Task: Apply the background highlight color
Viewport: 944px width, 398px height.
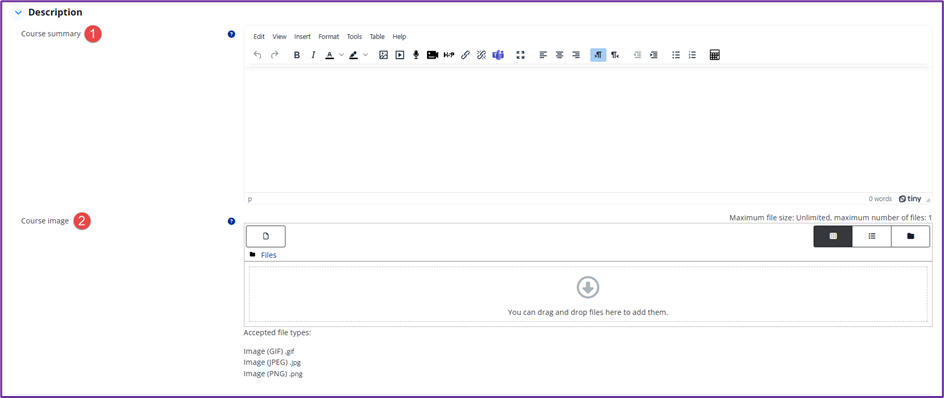Action: tap(353, 55)
